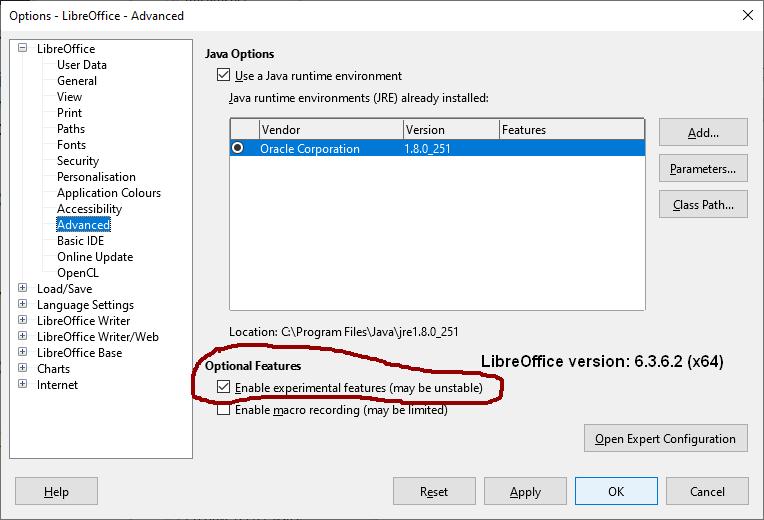This screenshot has width=764, height=520.
Task: Click the Vendor column header
Action: tap(330, 130)
